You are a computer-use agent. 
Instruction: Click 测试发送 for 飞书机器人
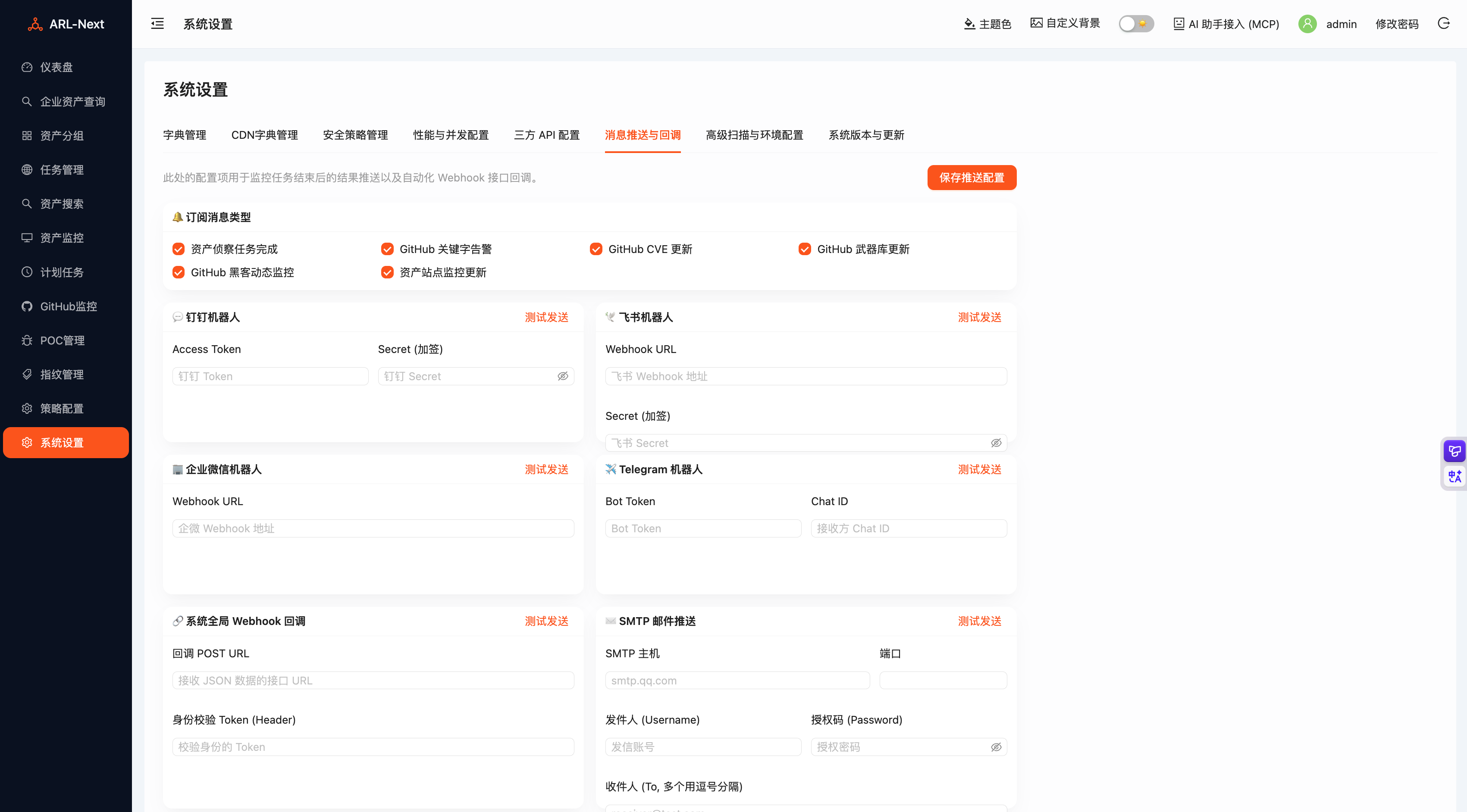980,317
